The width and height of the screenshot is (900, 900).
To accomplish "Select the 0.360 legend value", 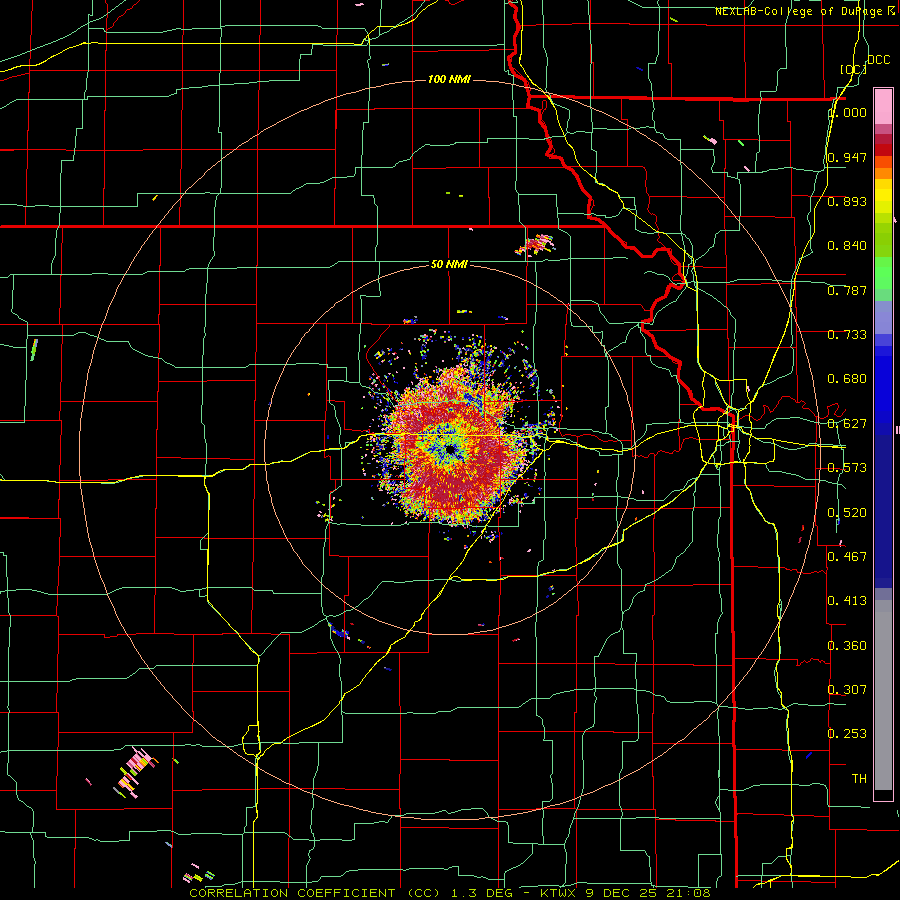I will (847, 645).
